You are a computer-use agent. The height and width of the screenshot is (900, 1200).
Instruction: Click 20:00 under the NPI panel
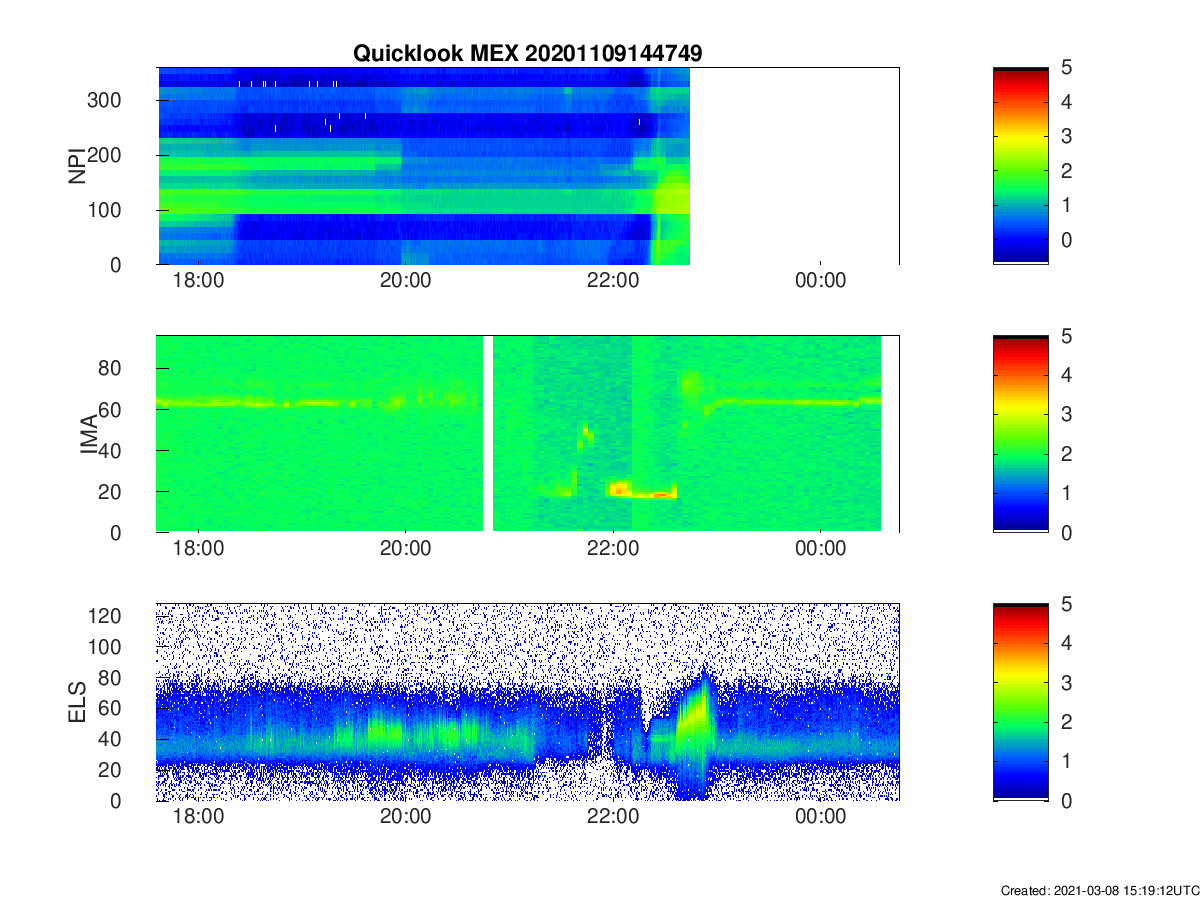[405, 281]
